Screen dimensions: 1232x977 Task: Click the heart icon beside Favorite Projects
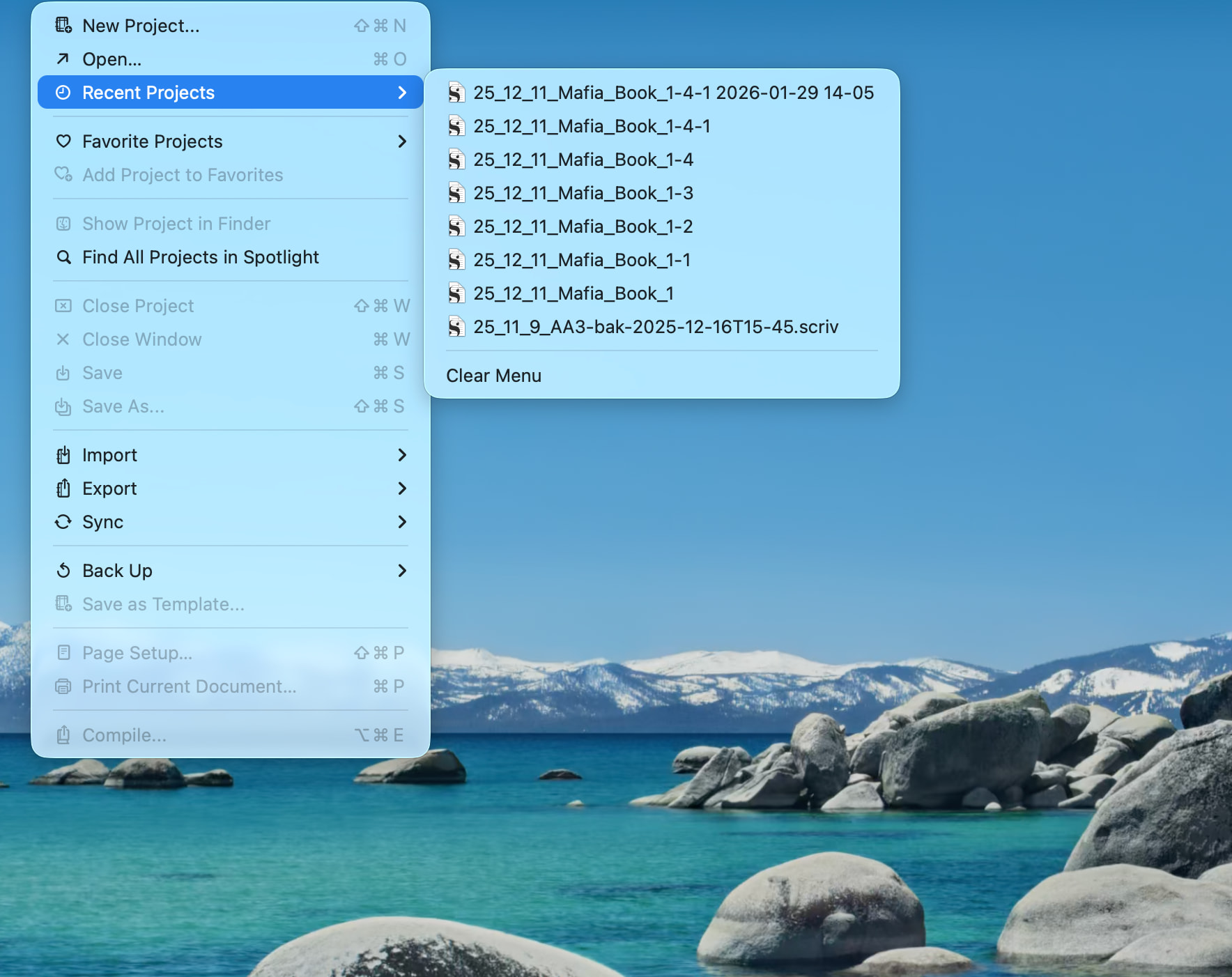[x=63, y=141]
